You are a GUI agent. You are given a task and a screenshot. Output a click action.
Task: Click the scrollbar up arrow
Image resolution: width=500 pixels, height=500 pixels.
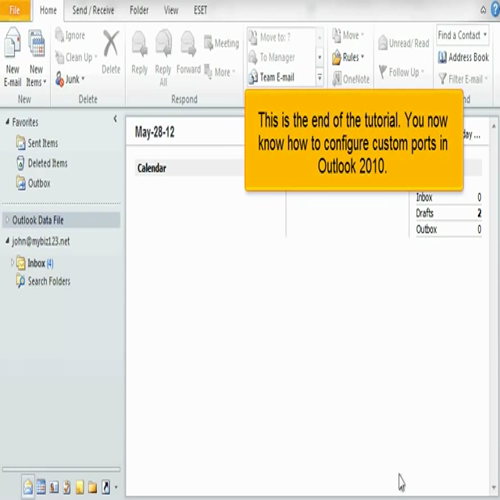coord(494,126)
